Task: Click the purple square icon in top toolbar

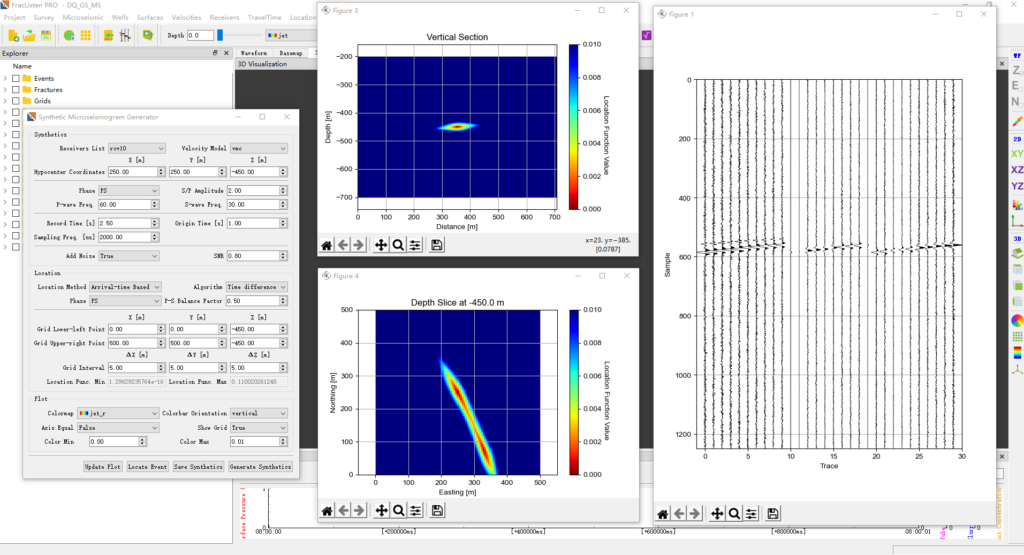Action: pyautogui.click(x=646, y=35)
